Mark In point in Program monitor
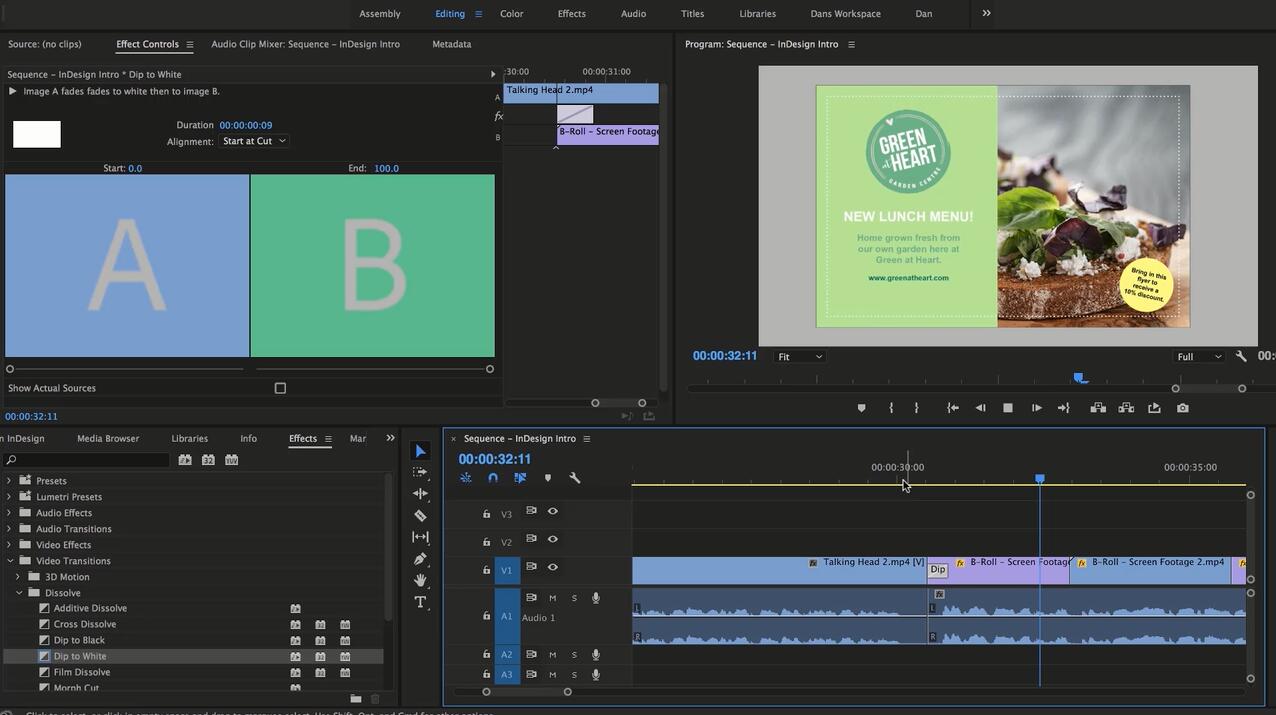 point(891,408)
